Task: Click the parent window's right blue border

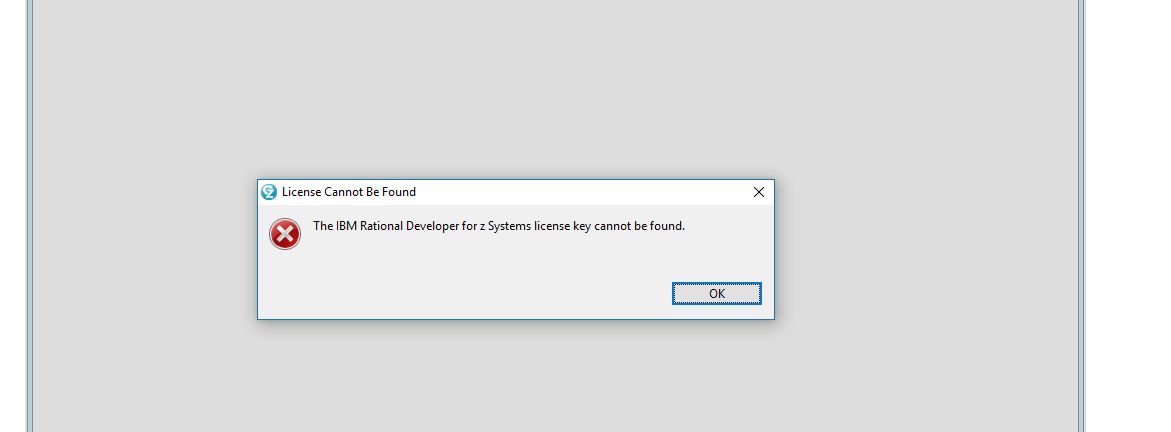Action: 1081,216
